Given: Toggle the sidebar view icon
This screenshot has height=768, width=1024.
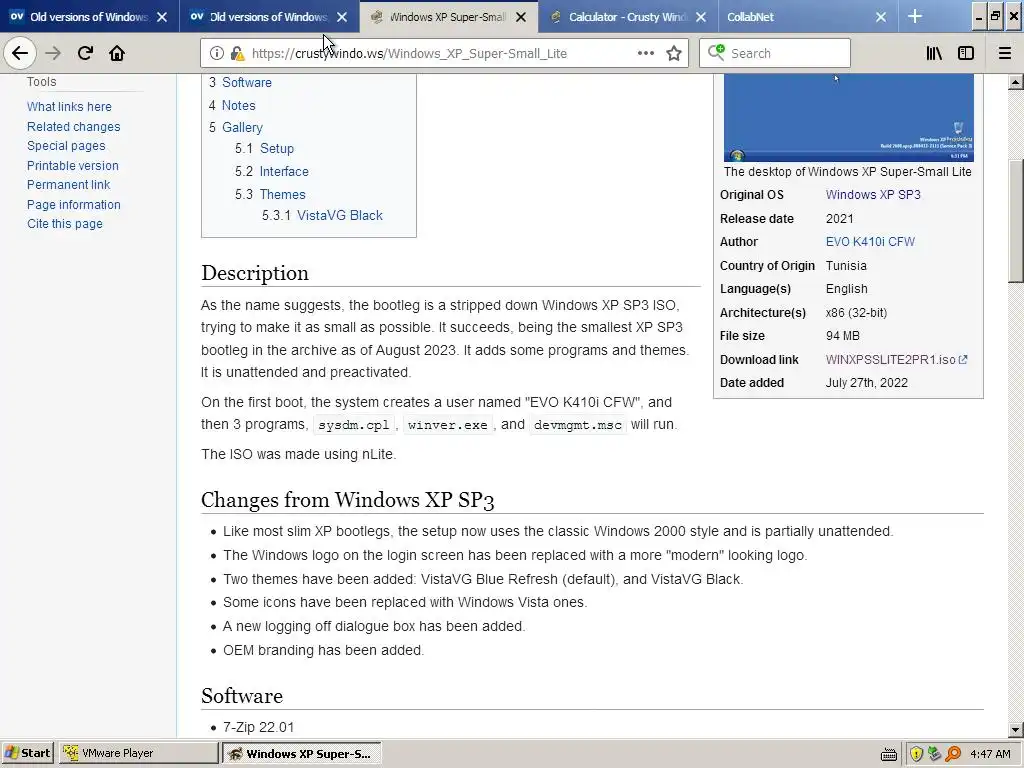Looking at the screenshot, I should pos(966,54).
